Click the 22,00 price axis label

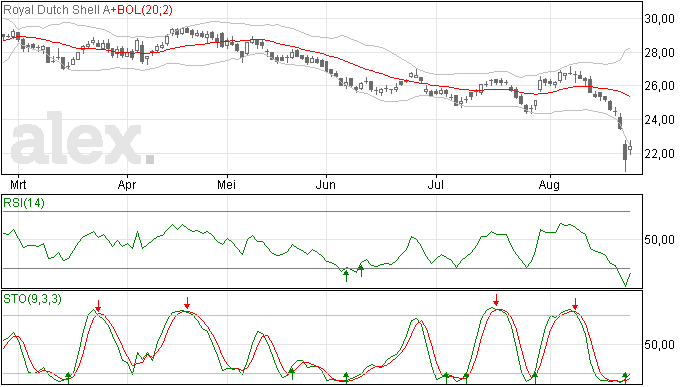point(659,154)
